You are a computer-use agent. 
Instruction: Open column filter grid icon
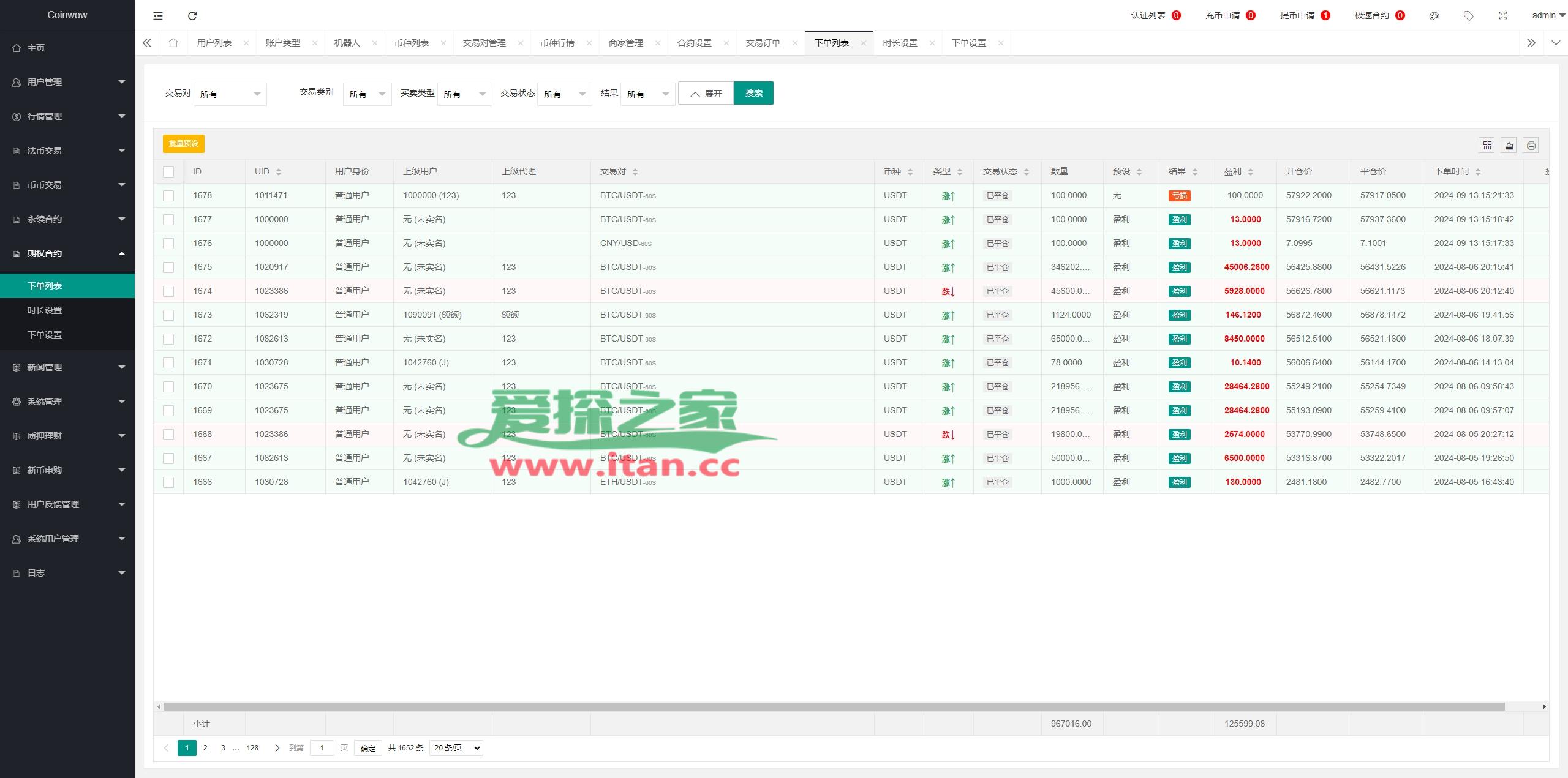coord(1487,145)
